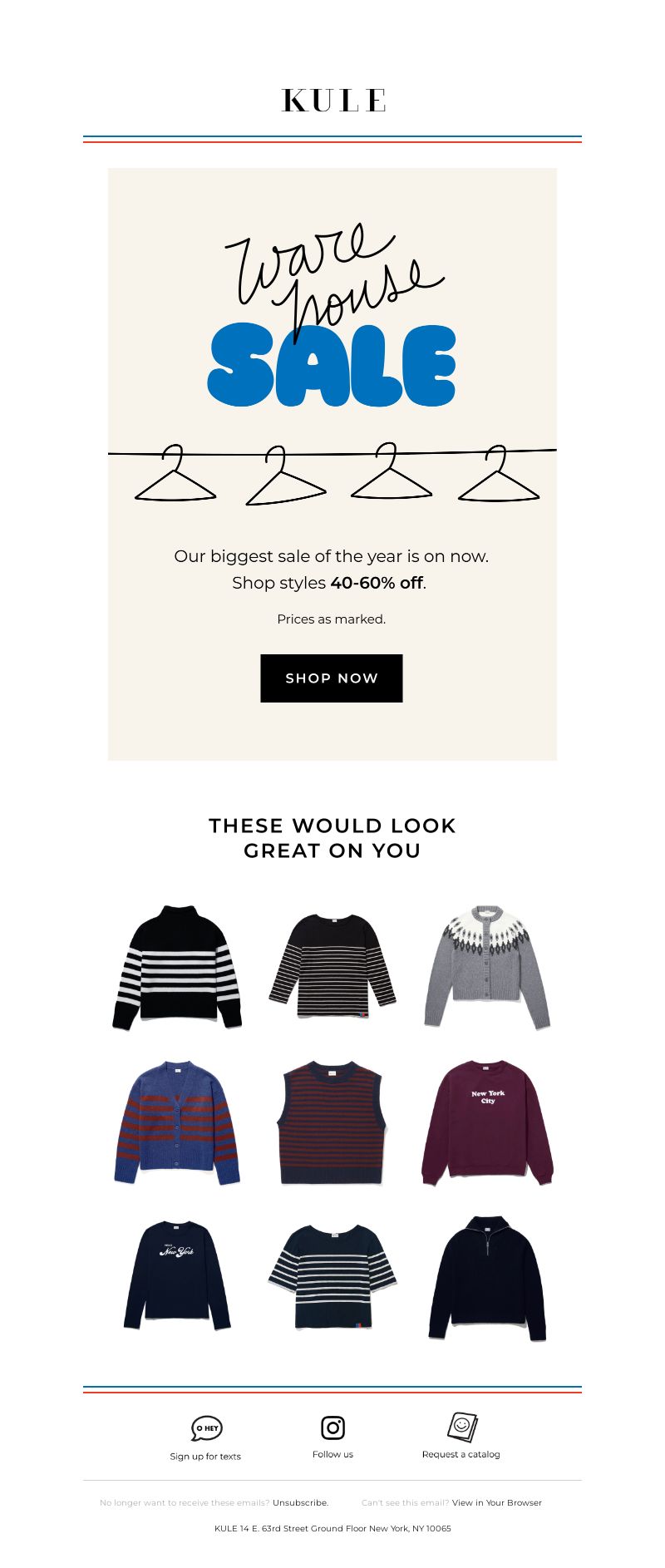Open the Instagram icon

[332, 1427]
